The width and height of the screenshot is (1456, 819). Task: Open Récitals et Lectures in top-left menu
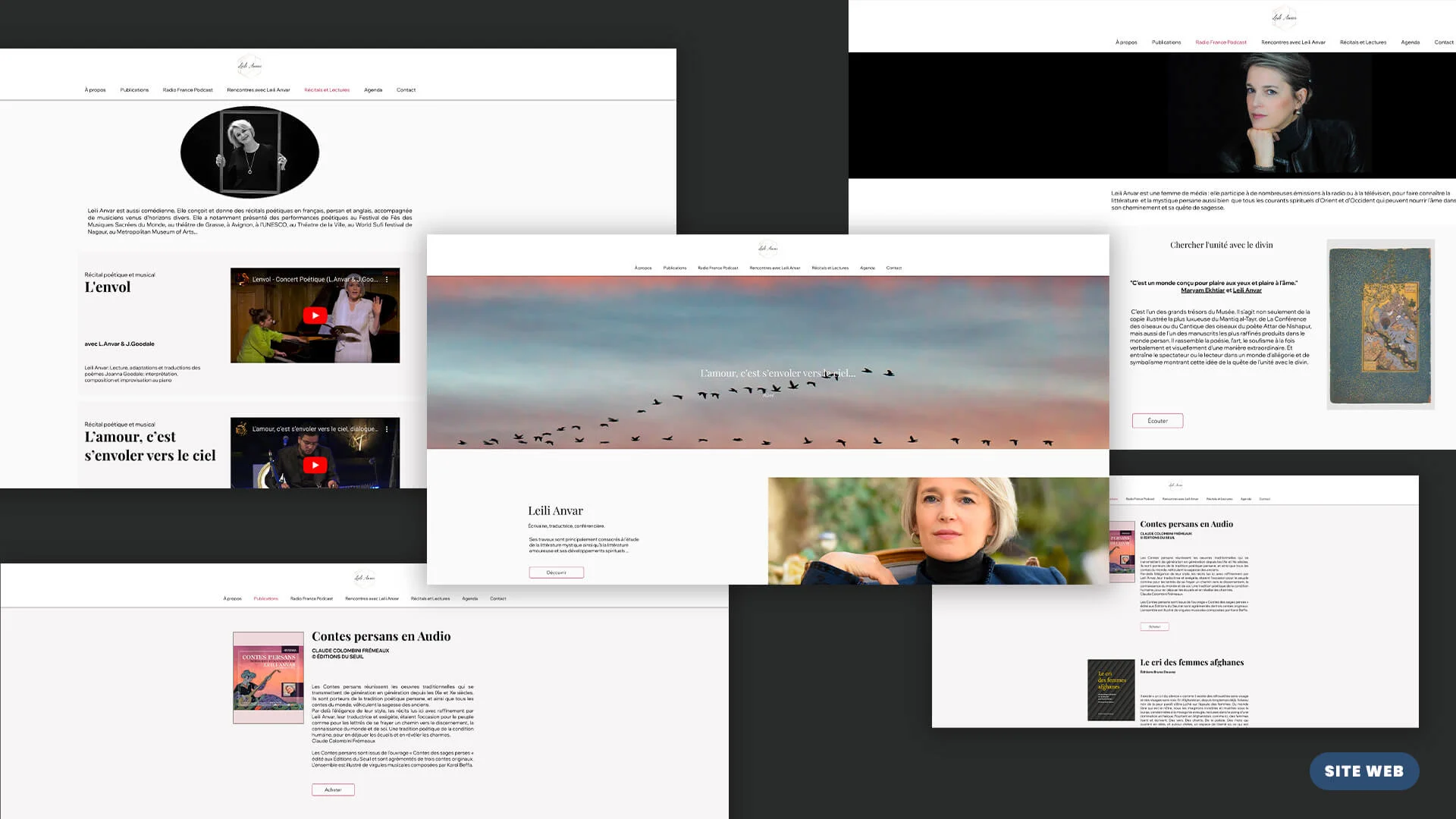(327, 90)
